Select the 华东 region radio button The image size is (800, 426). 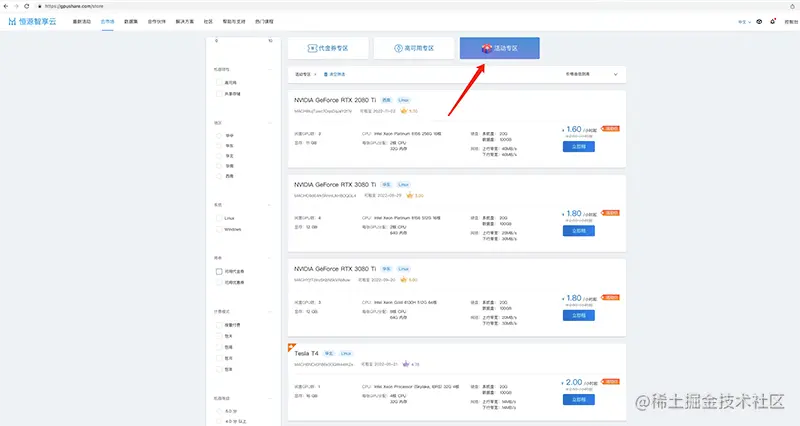(x=219, y=146)
